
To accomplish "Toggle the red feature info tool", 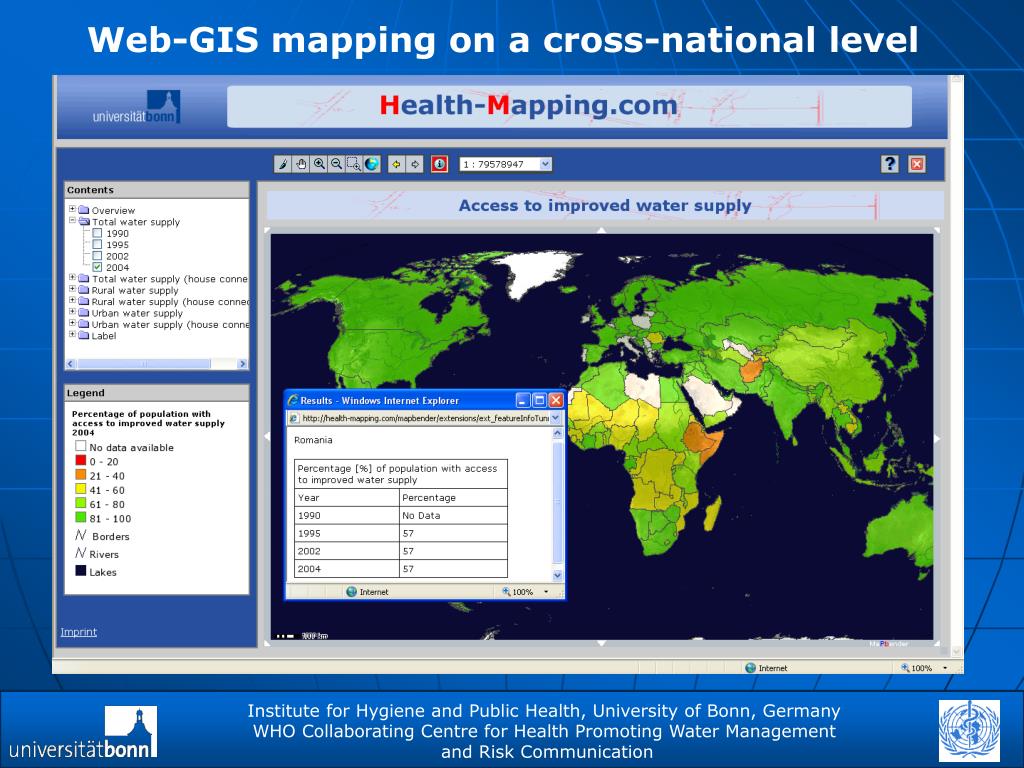I will click(x=440, y=164).
